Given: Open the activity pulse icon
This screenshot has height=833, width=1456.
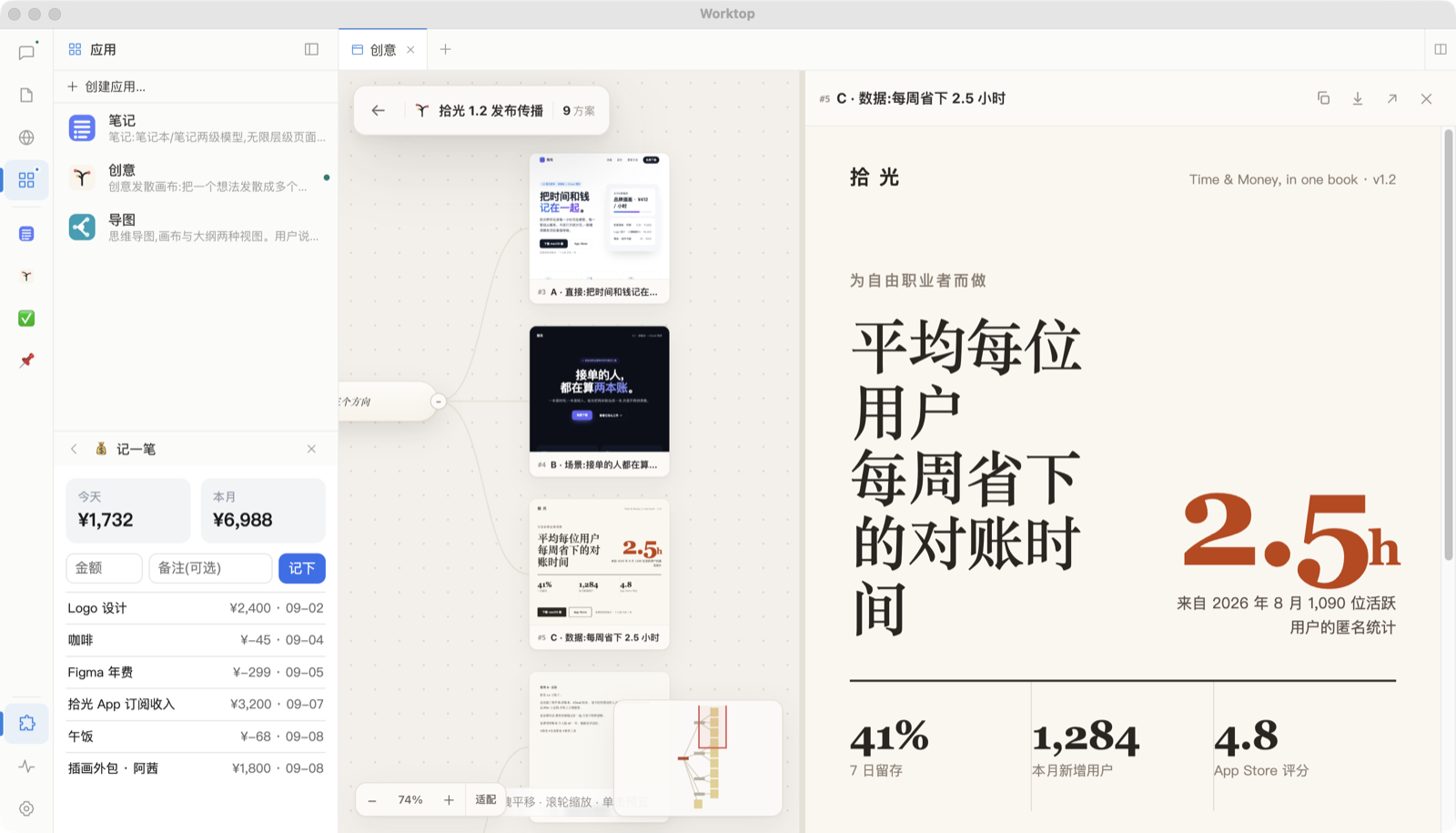Looking at the screenshot, I should click(x=26, y=766).
